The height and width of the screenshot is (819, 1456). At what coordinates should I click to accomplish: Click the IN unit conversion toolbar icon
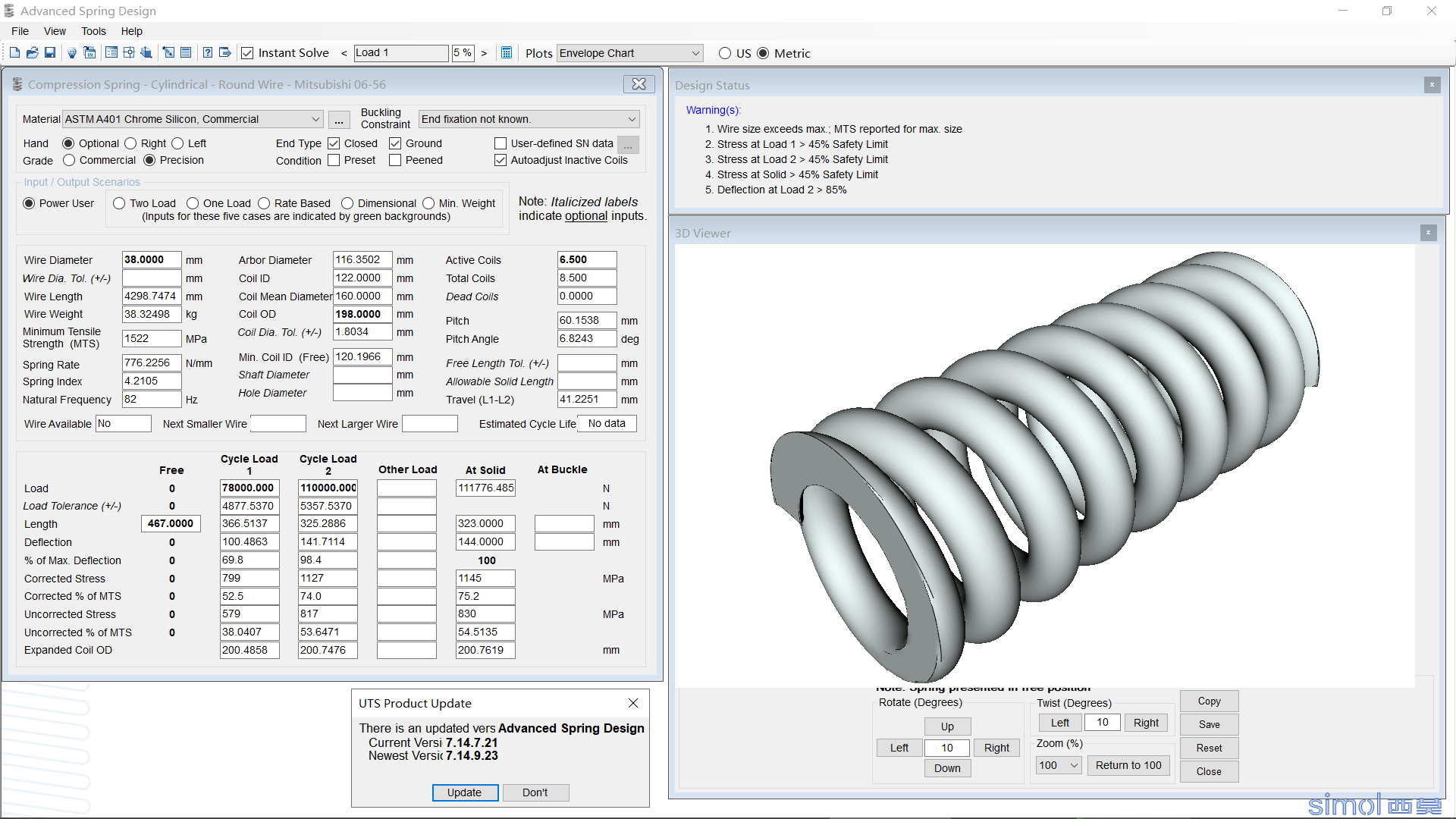[x=89, y=53]
